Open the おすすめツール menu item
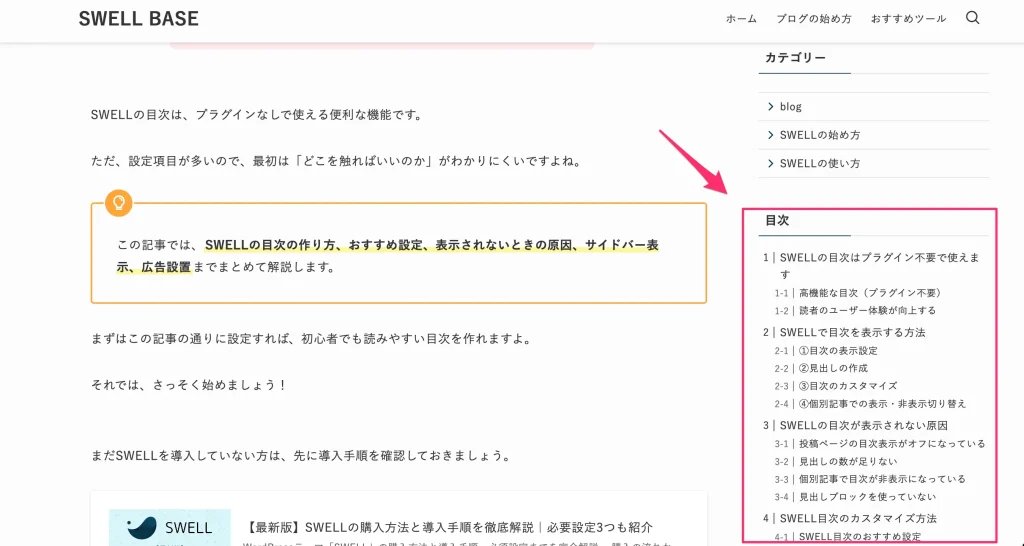The height and width of the screenshot is (546, 1024). (x=908, y=19)
